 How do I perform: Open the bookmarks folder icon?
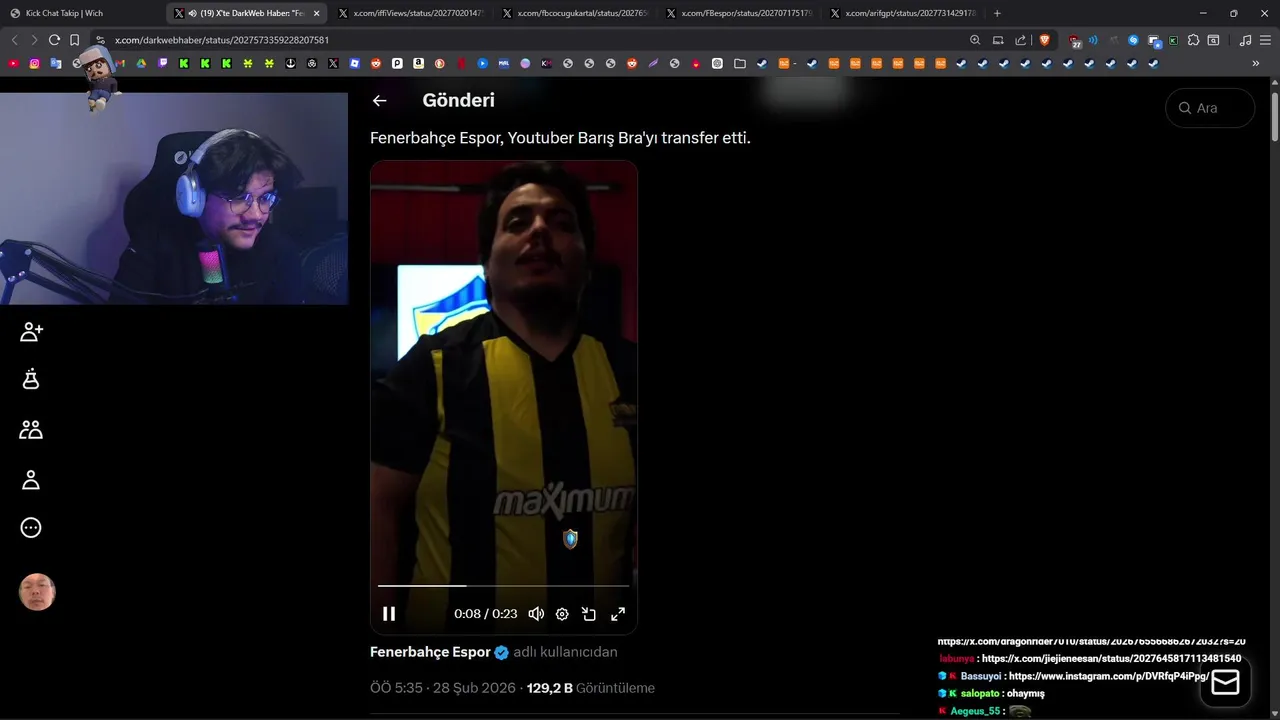pos(739,63)
